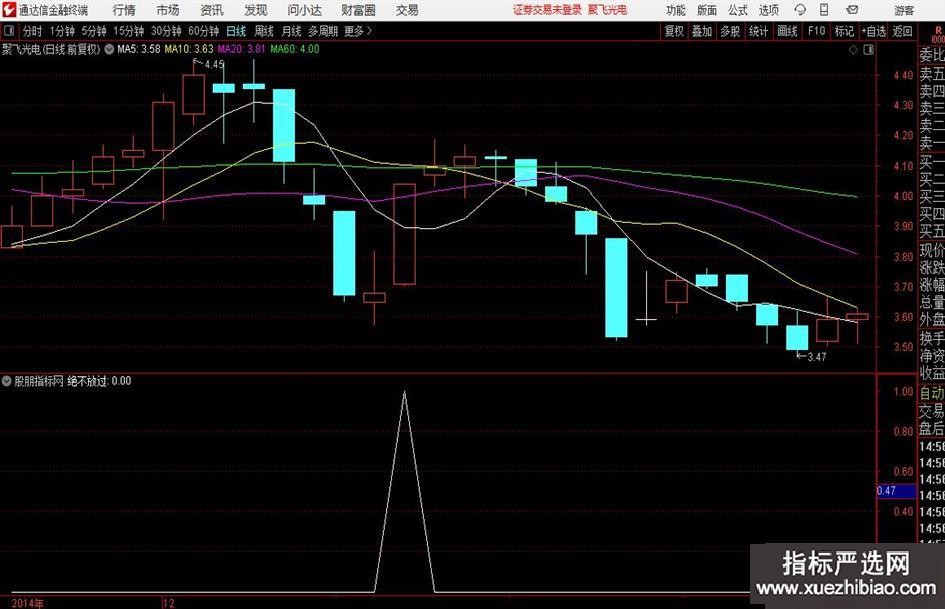Click the 证券交易未登录 login status

(547, 10)
